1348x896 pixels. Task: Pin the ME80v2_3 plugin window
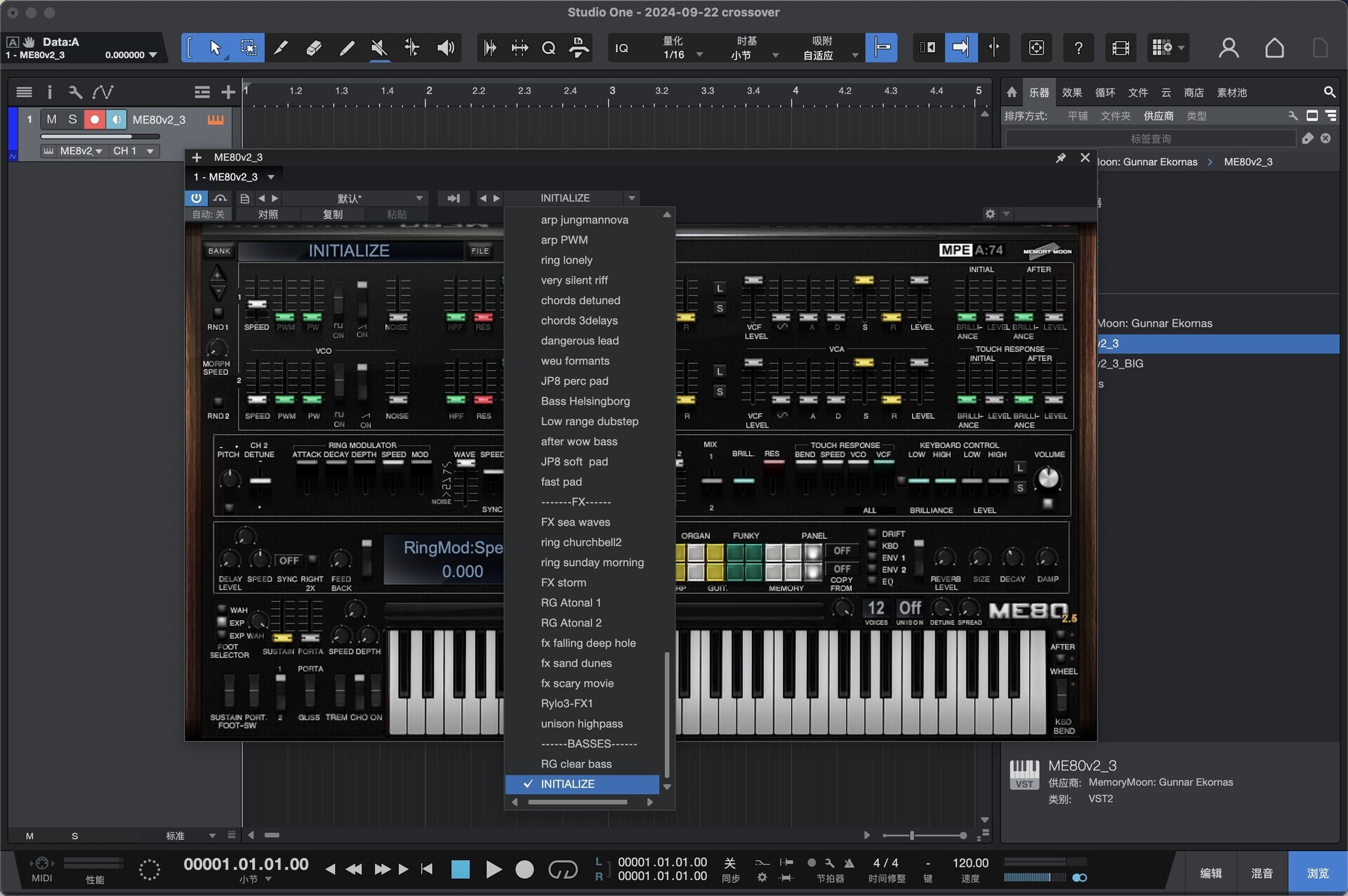click(1060, 158)
